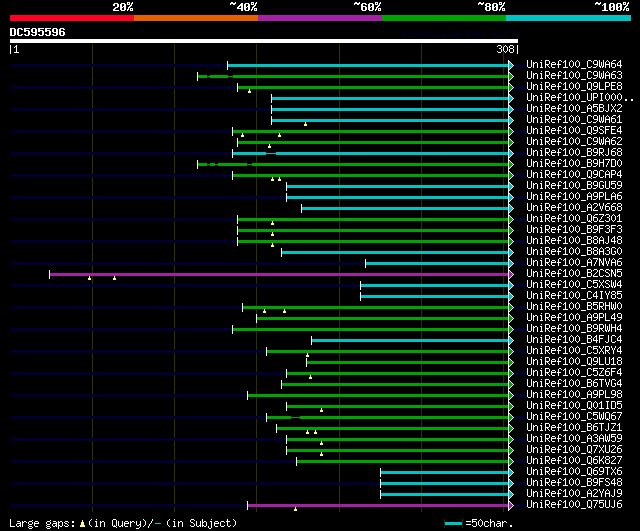Image resolution: width=640 pixels, height=531 pixels.
Task: Click the white query sequence bar
Action: point(264,41)
